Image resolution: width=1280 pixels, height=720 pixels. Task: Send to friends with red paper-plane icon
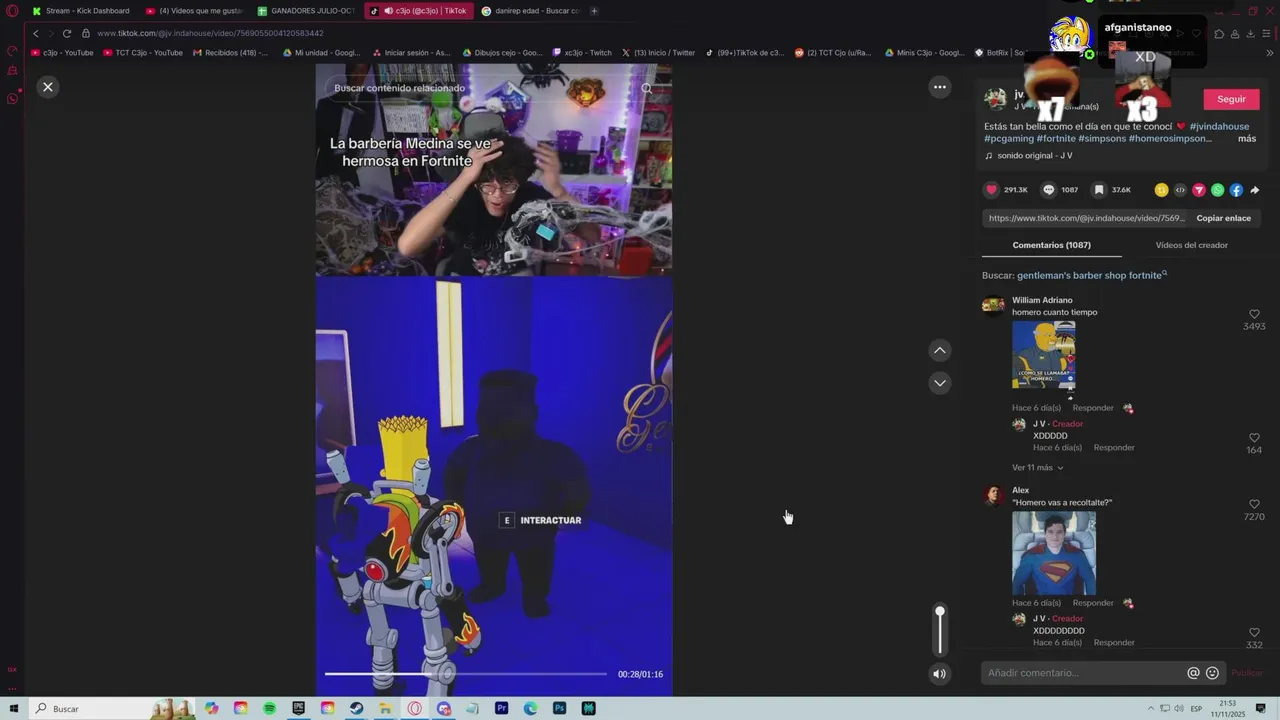tap(1199, 190)
